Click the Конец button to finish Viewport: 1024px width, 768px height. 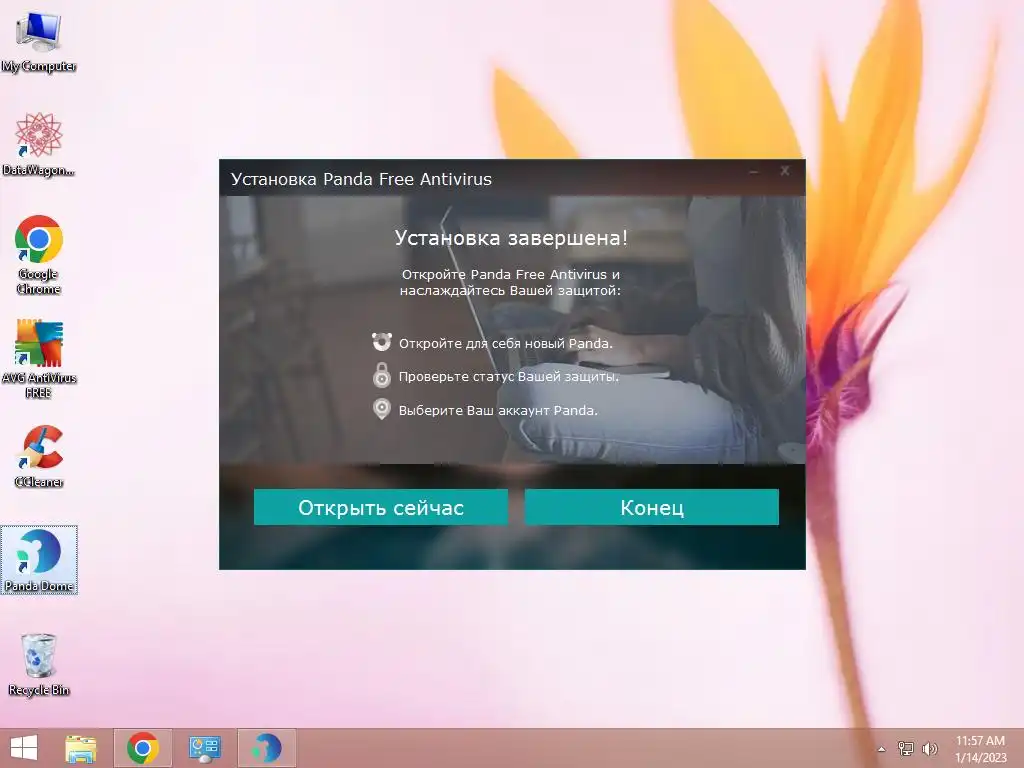pyautogui.click(x=652, y=507)
